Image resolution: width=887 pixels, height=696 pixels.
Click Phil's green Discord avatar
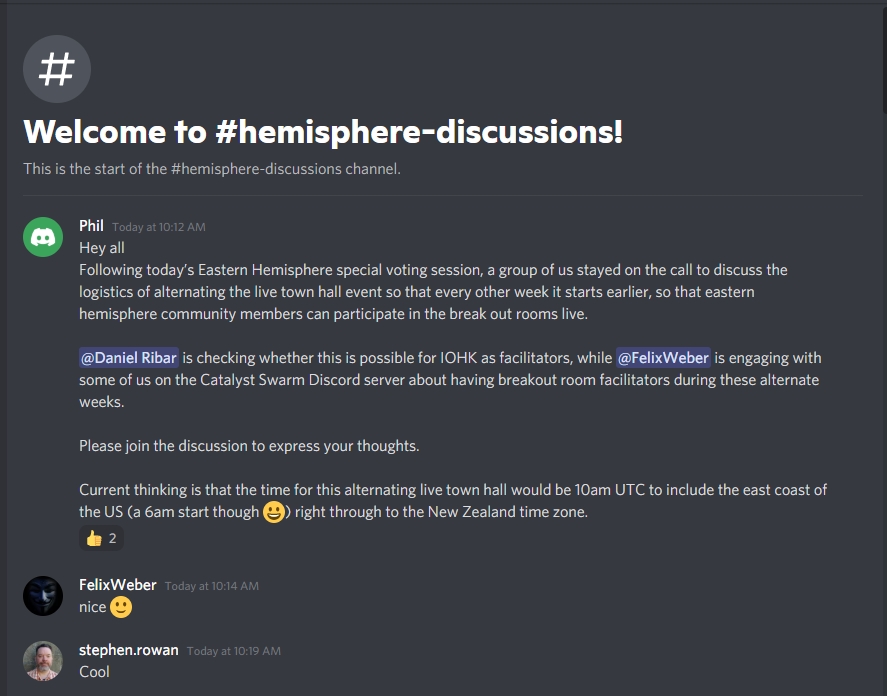pos(43,237)
